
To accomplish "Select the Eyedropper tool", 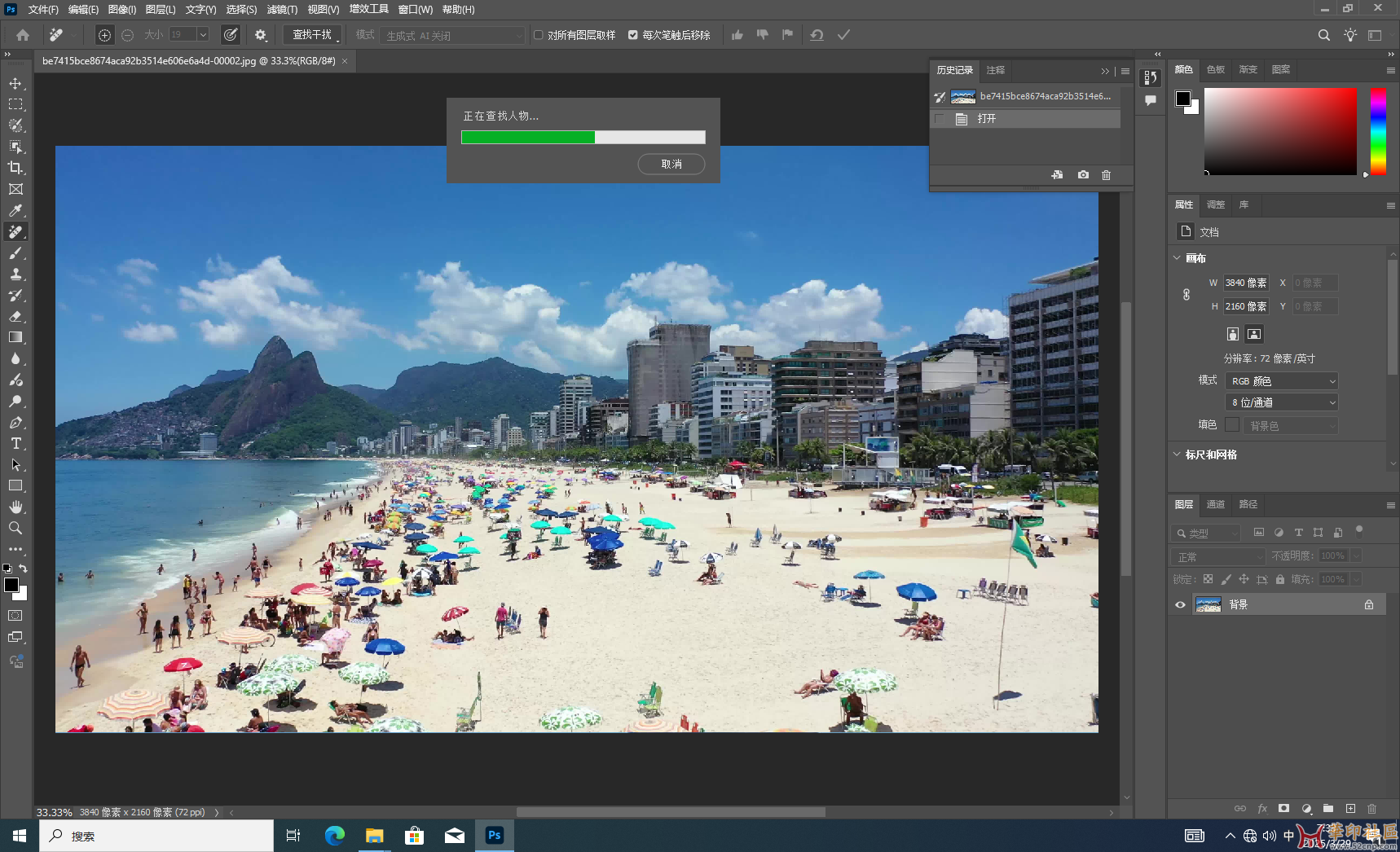I will [15, 210].
